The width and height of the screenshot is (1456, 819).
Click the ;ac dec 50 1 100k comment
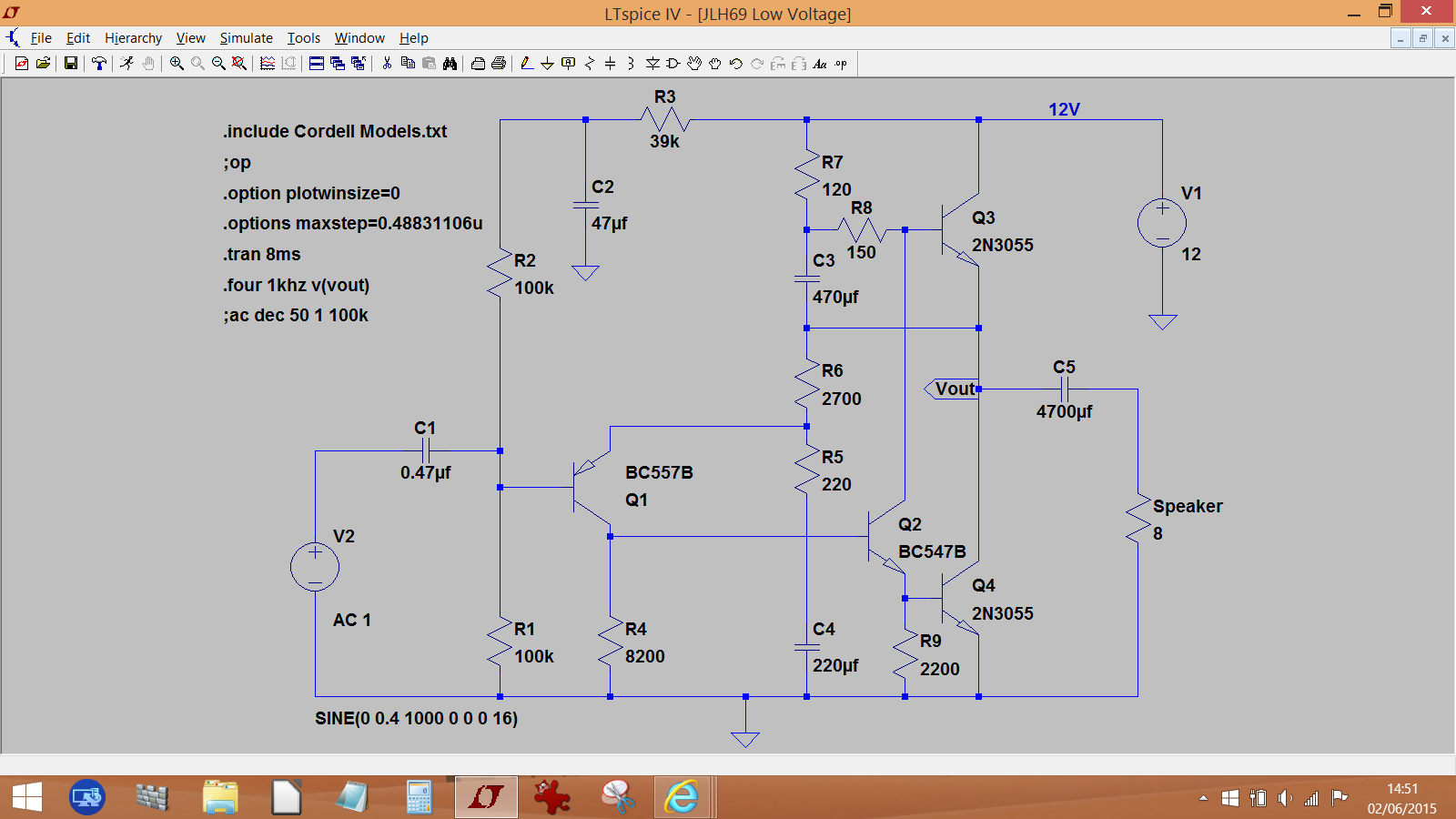point(296,315)
